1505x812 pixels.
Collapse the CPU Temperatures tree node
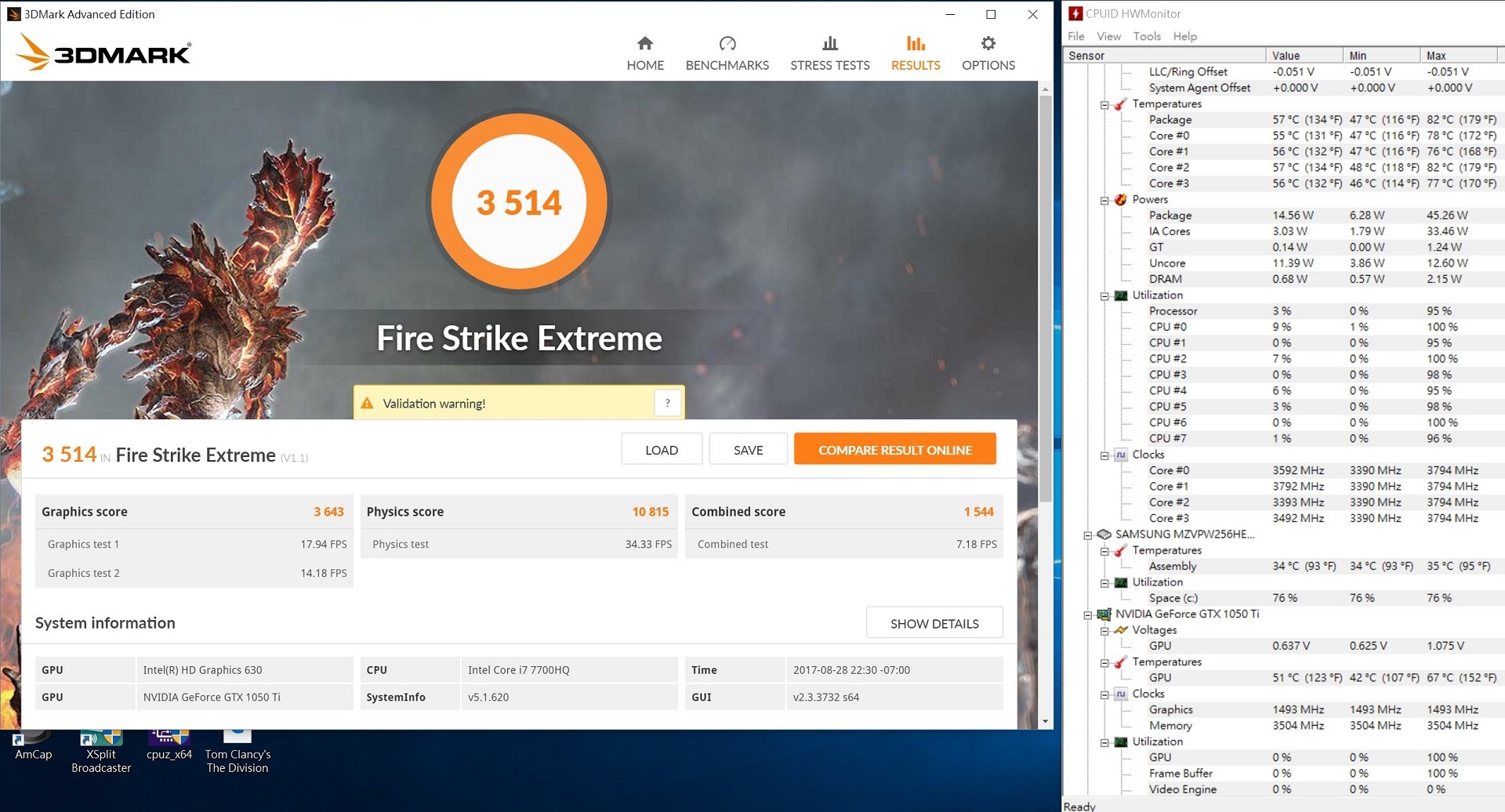(1104, 105)
